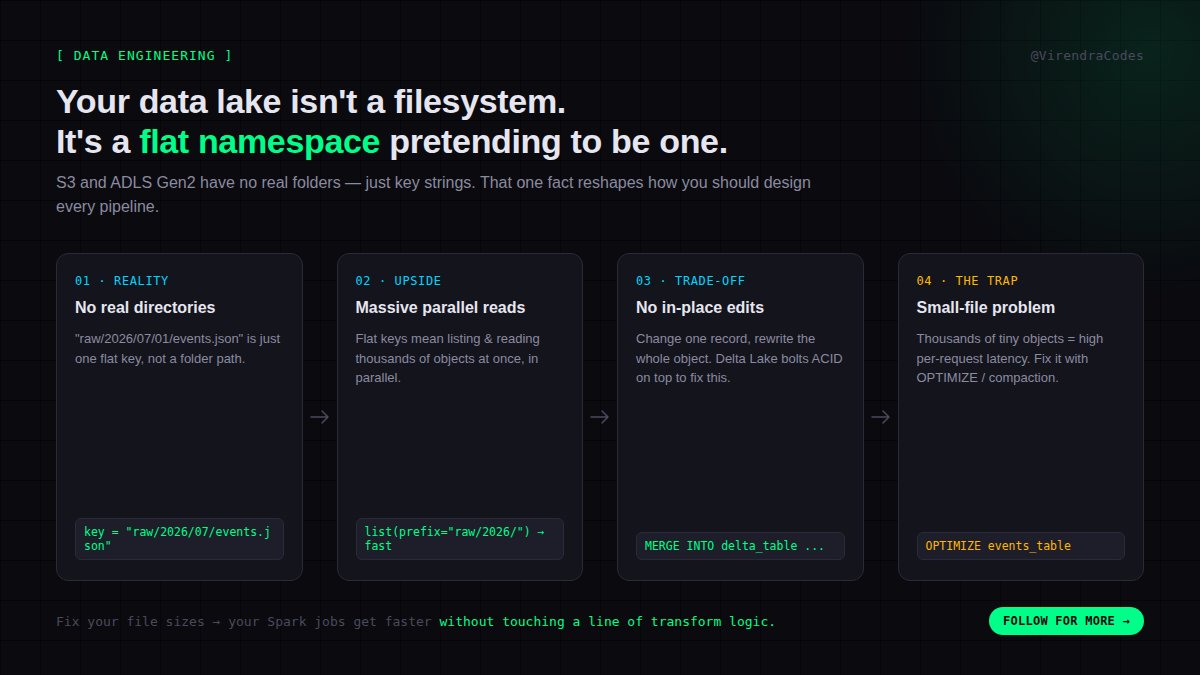Select the [ DATA ENGINEERING ] tag
The width and height of the screenshot is (1200, 675).
click(x=144, y=56)
